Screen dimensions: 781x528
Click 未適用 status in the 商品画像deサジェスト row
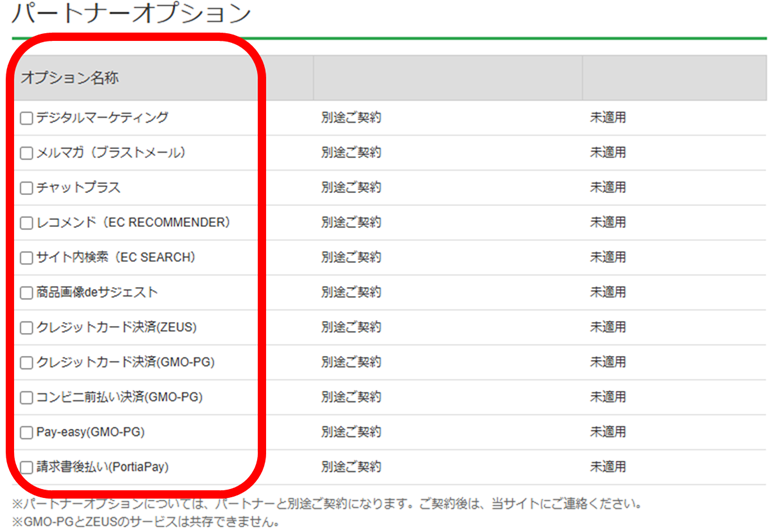[x=607, y=293]
